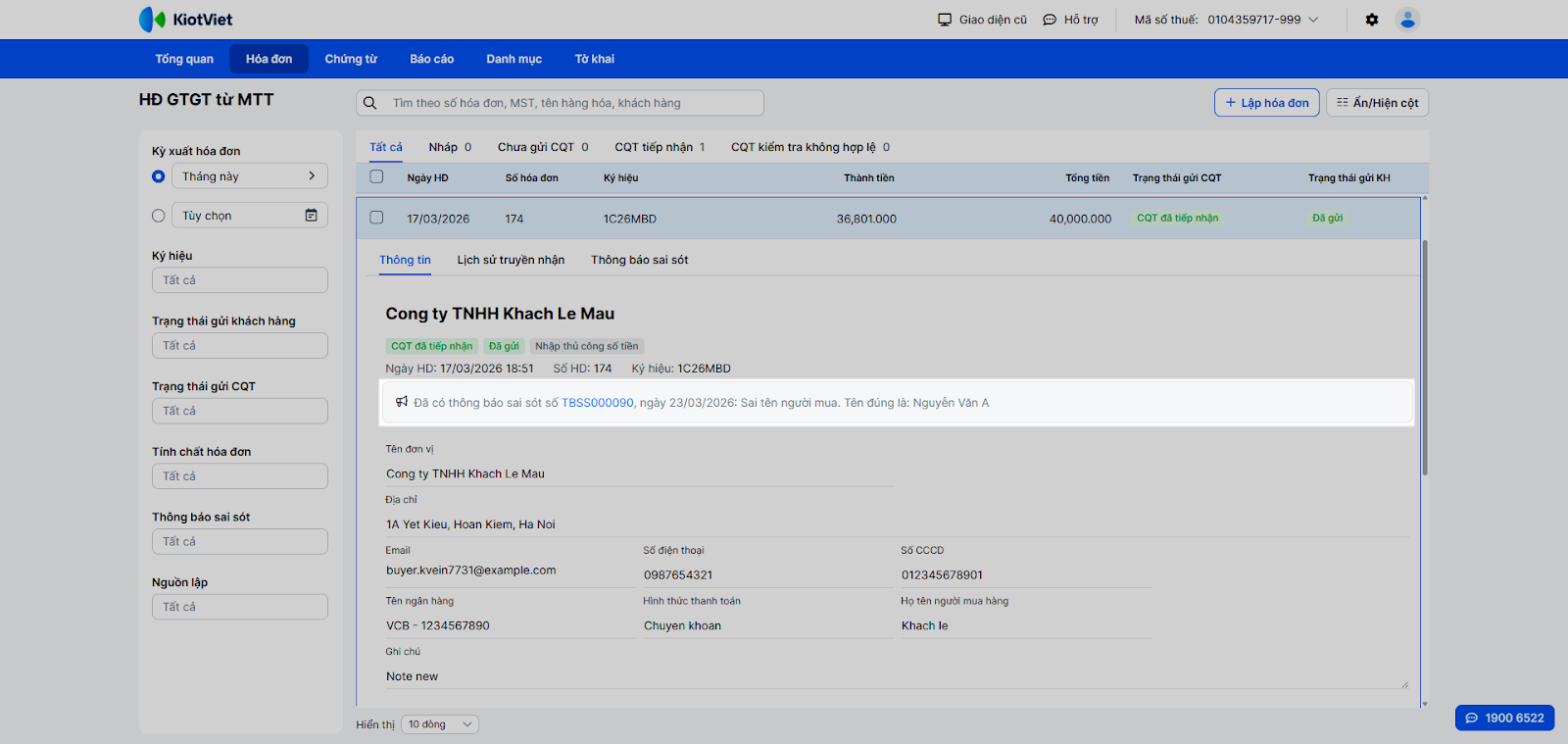The height and width of the screenshot is (744, 1568).
Task: Click invoice date 17/03/2026 in the row
Action: point(438,220)
